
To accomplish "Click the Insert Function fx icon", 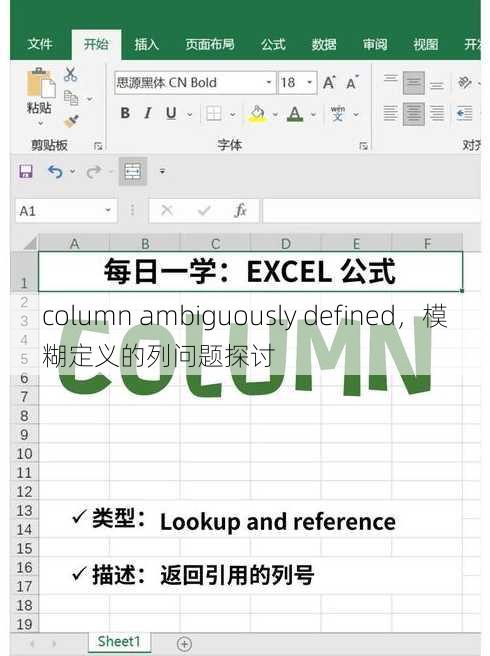I will (x=241, y=210).
